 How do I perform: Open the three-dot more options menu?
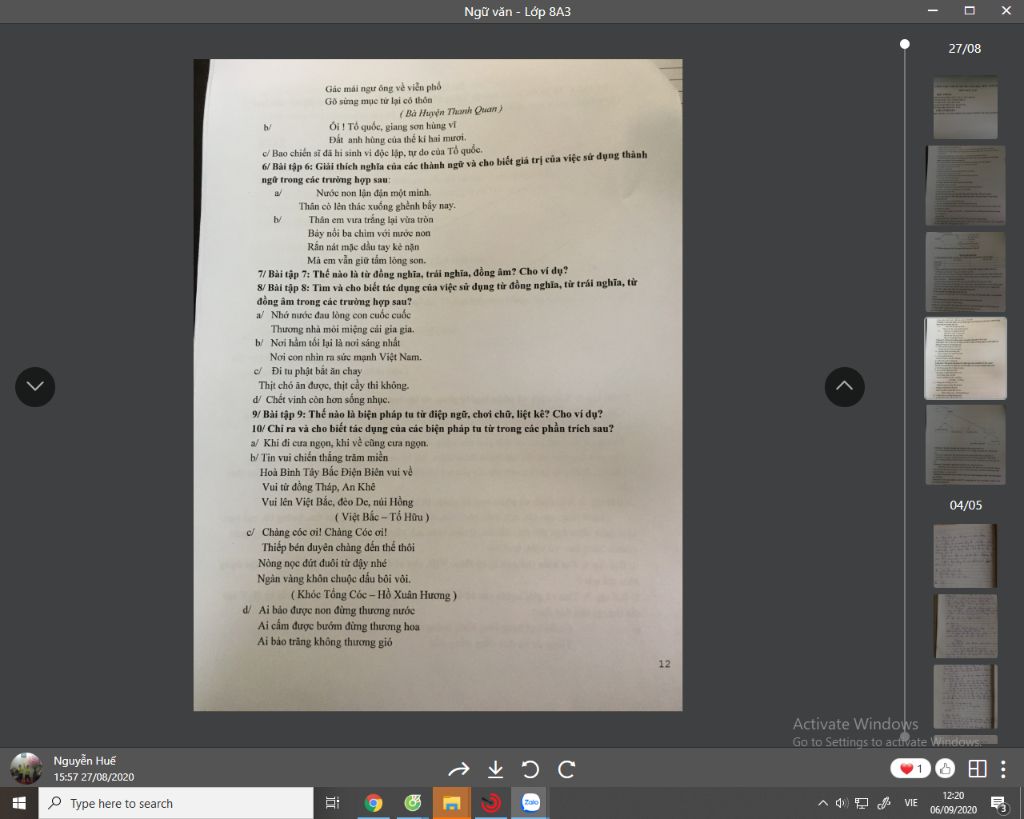pos(1003,769)
